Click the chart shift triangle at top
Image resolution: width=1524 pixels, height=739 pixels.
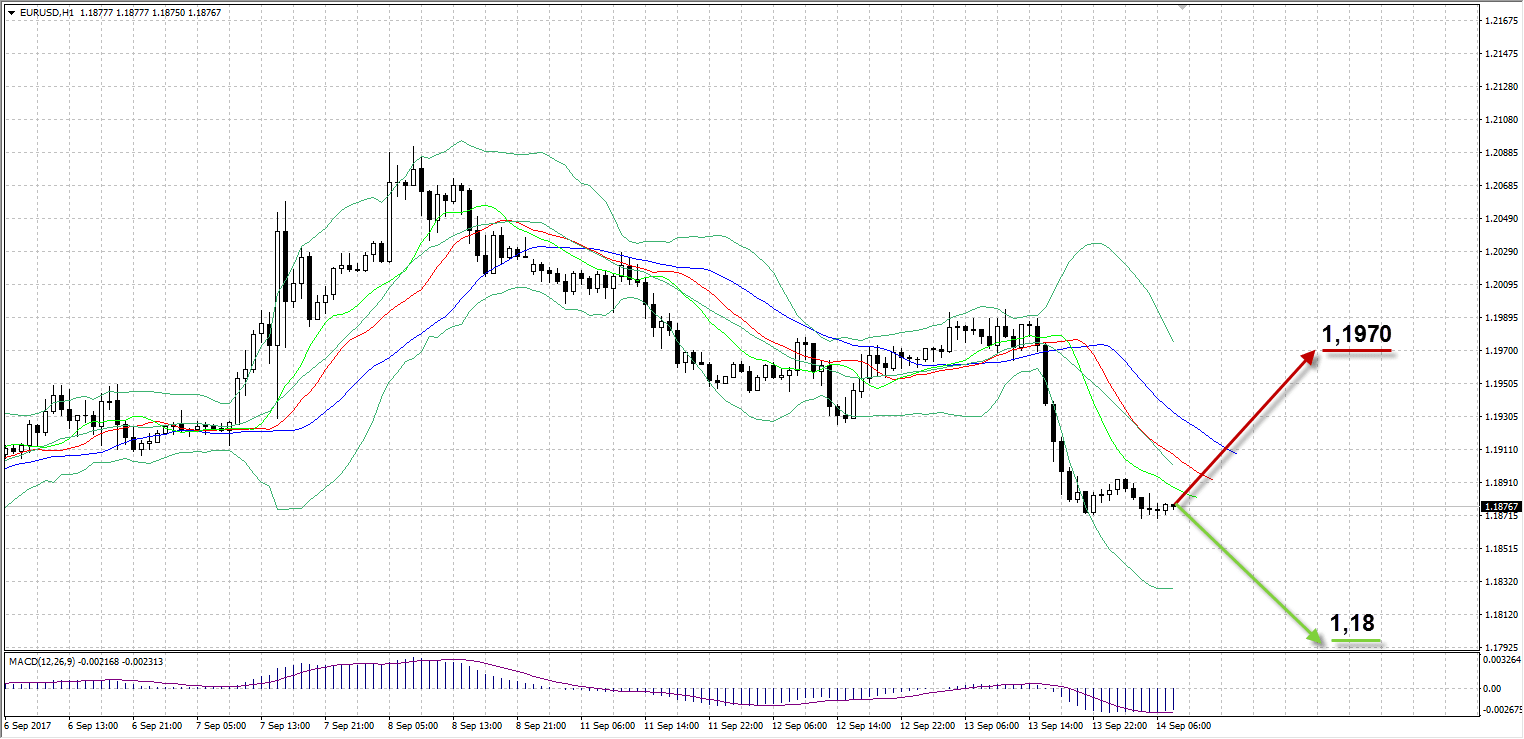click(1184, 7)
